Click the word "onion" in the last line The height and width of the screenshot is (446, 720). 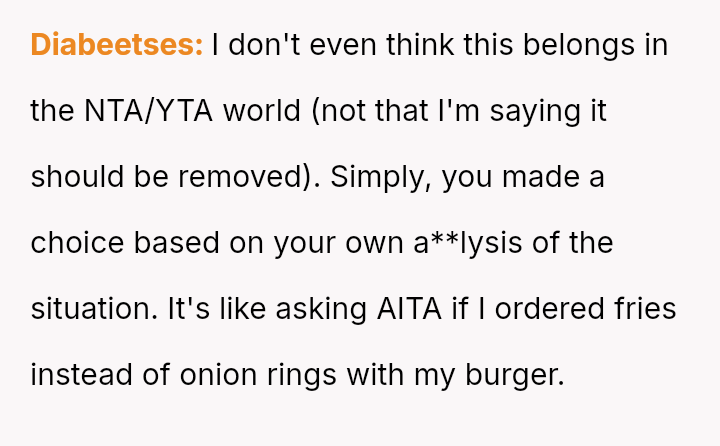pyautogui.click(x=227, y=375)
